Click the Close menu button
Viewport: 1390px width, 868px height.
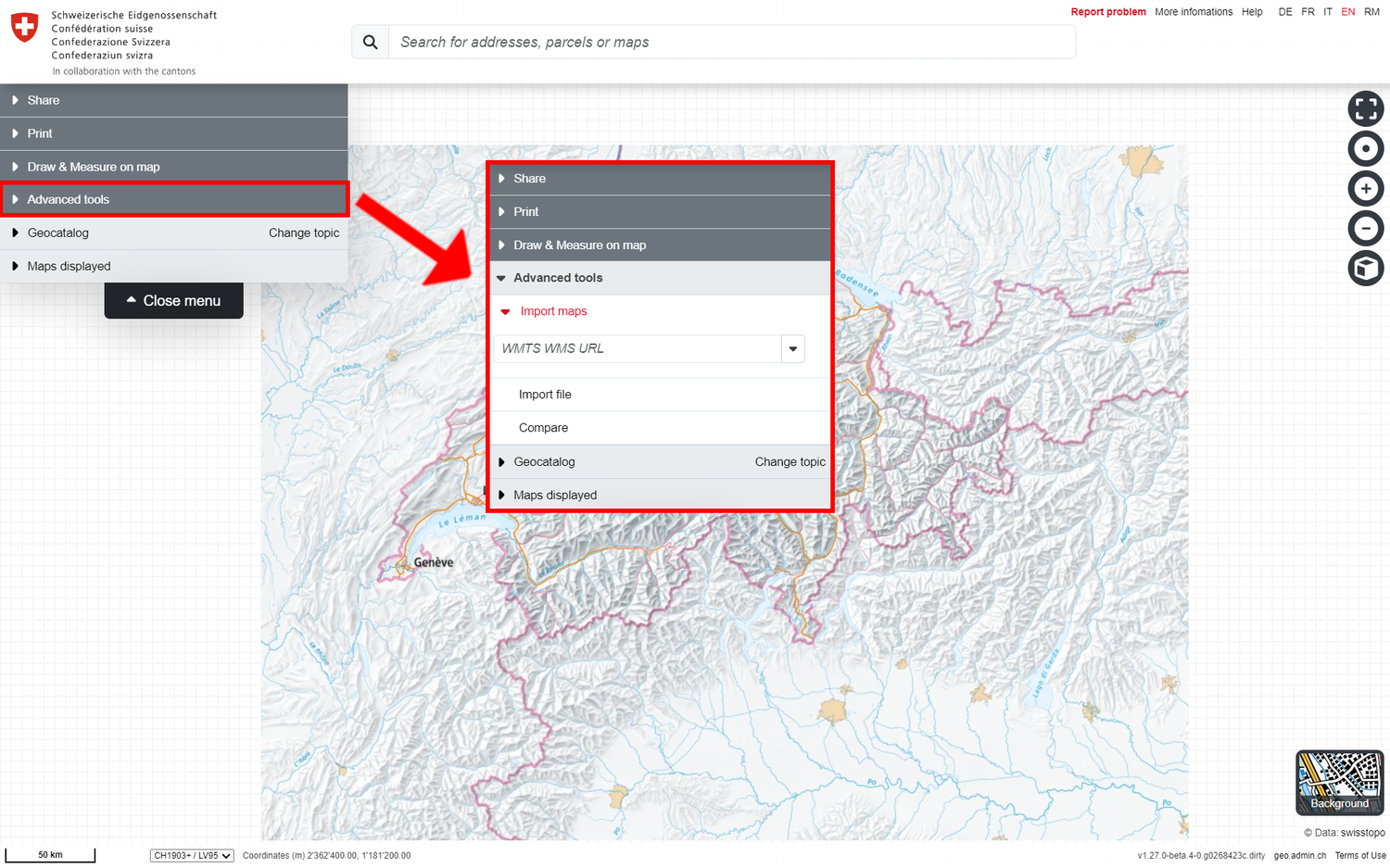click(173, 301)
